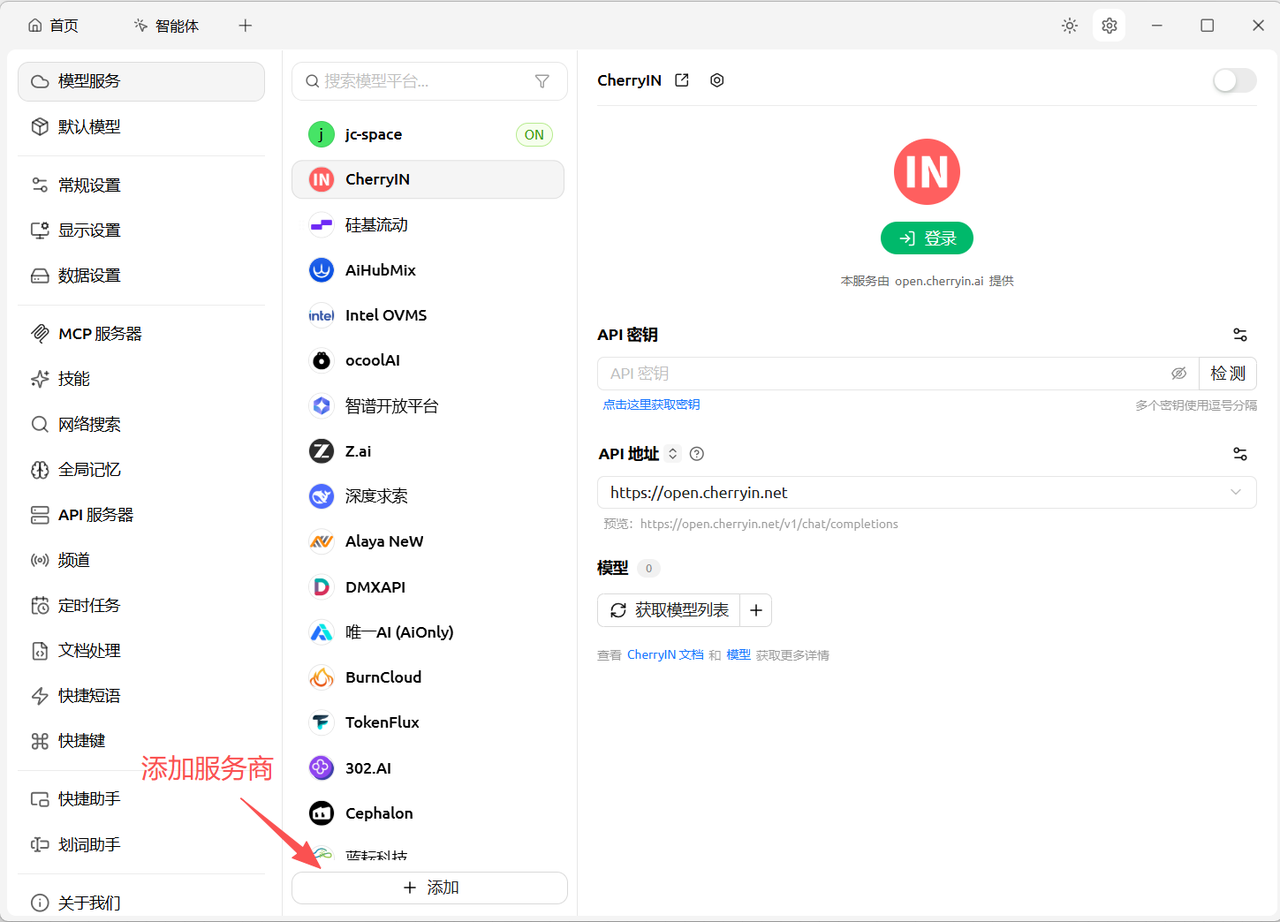Viewport: 1280px width, 922px height.
Task: Open 快捷短语 settings section
Action: pos(141,695)
